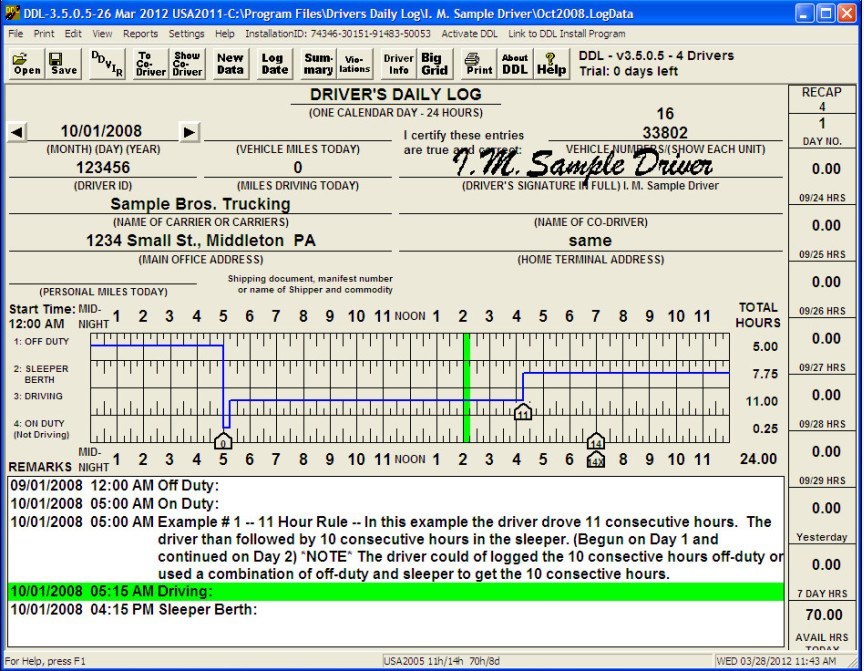Open the Log Date selector
This screenshot has height=671, width=864.
click(273, 62)
